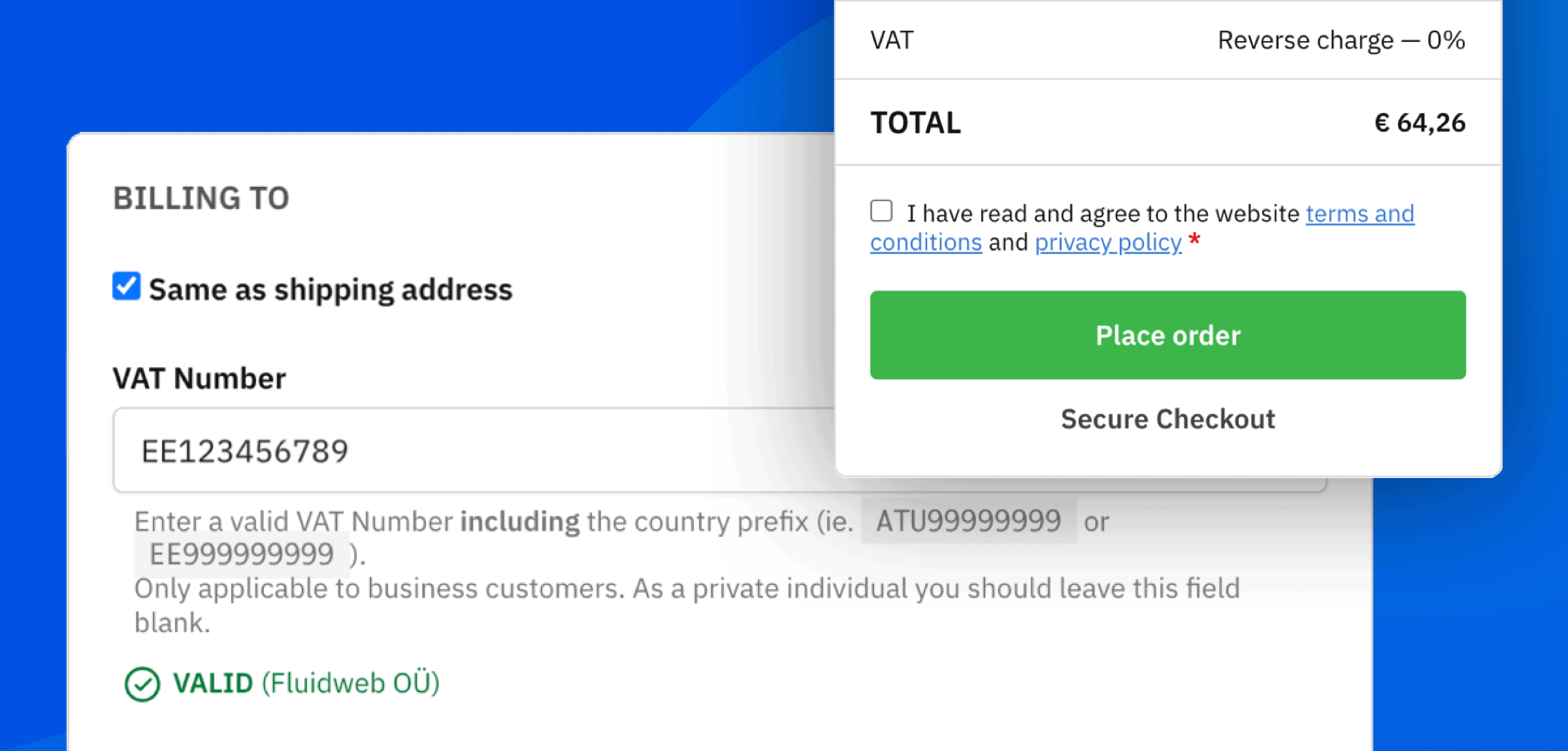Click the VAT Number field label
Screen dimensions: 1568x751
(199, 377)
